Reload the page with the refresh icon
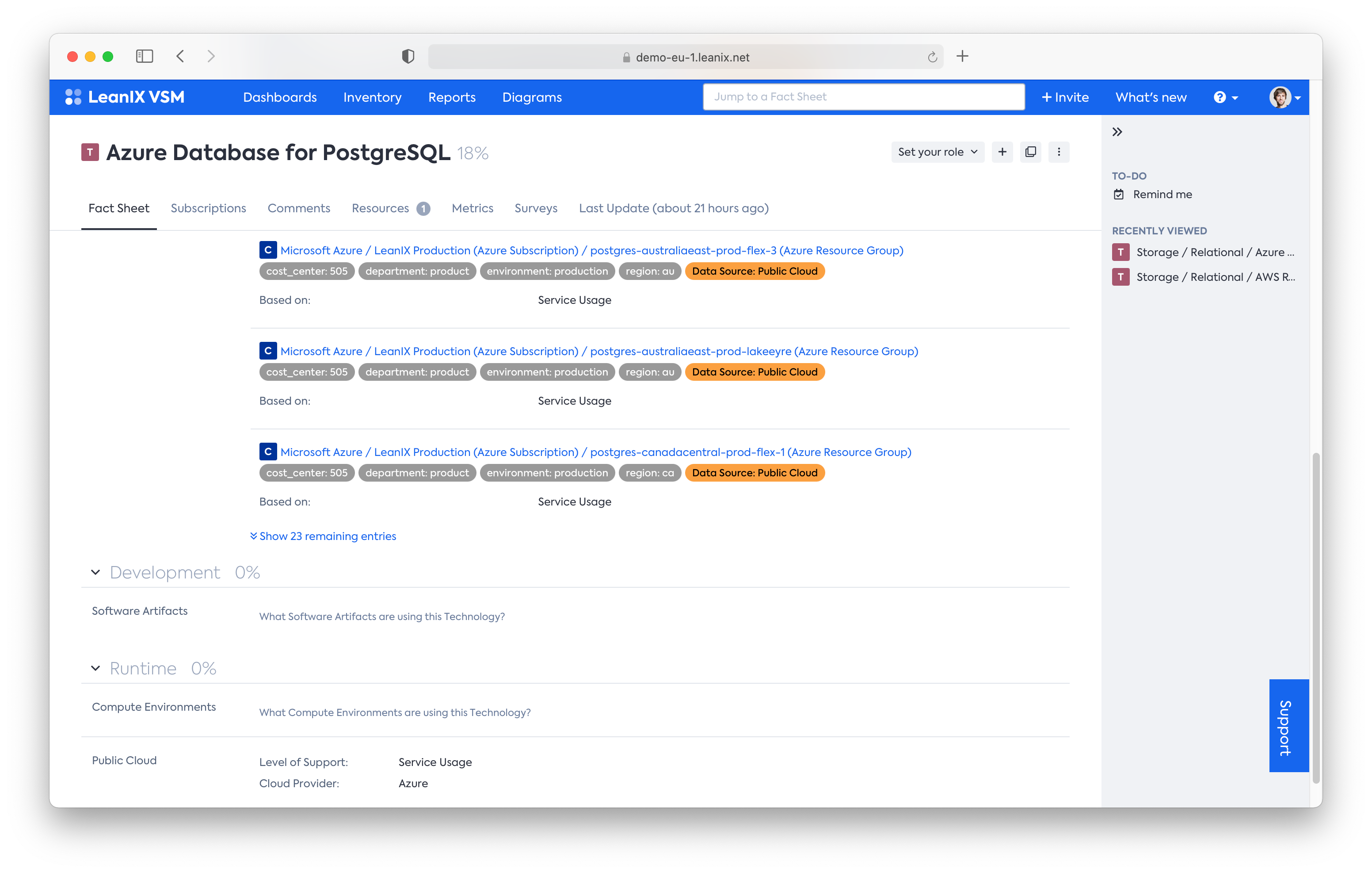This screenshot has height=873, width=1372. pyautogui.click(x=932, y=57)
